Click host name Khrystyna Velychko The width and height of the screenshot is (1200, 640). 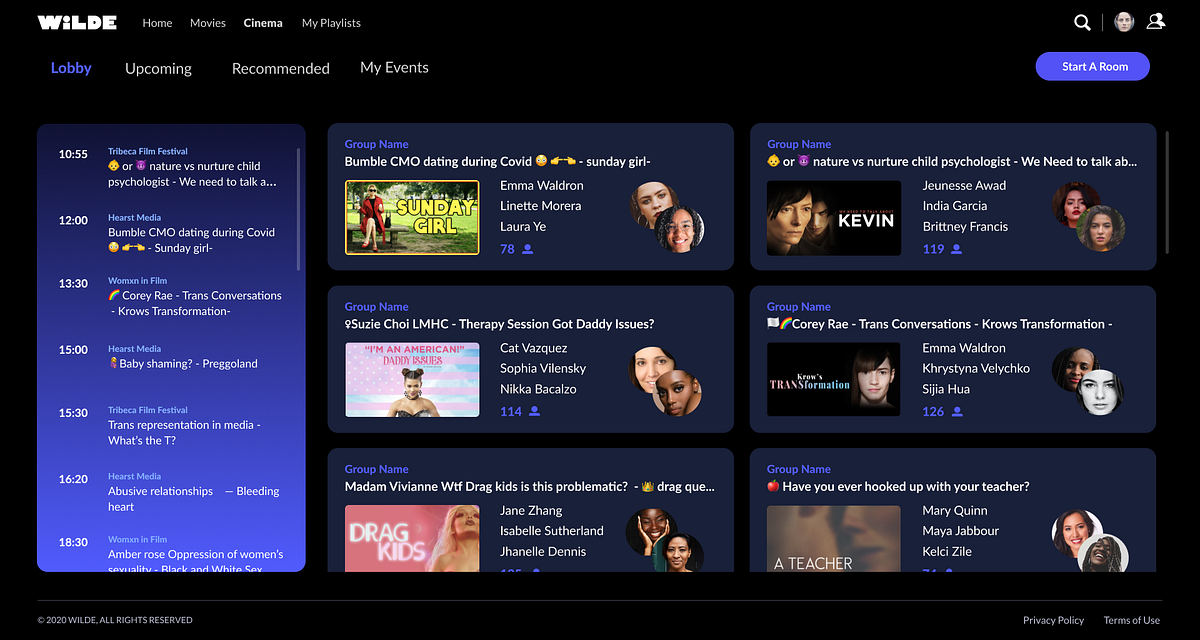point(976,368)
